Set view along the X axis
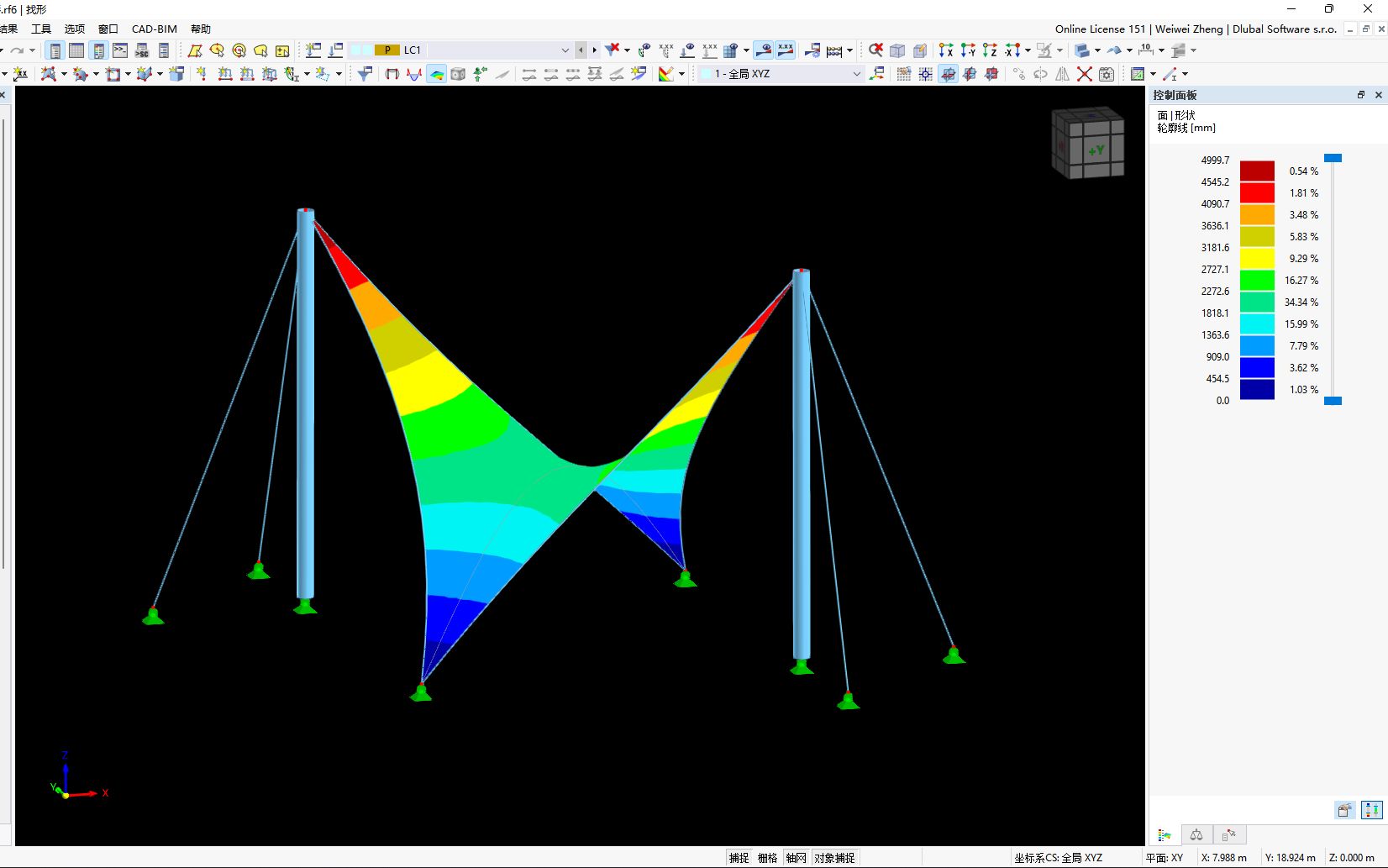This screenshot has width=1388, height=868. pos(946,50)
